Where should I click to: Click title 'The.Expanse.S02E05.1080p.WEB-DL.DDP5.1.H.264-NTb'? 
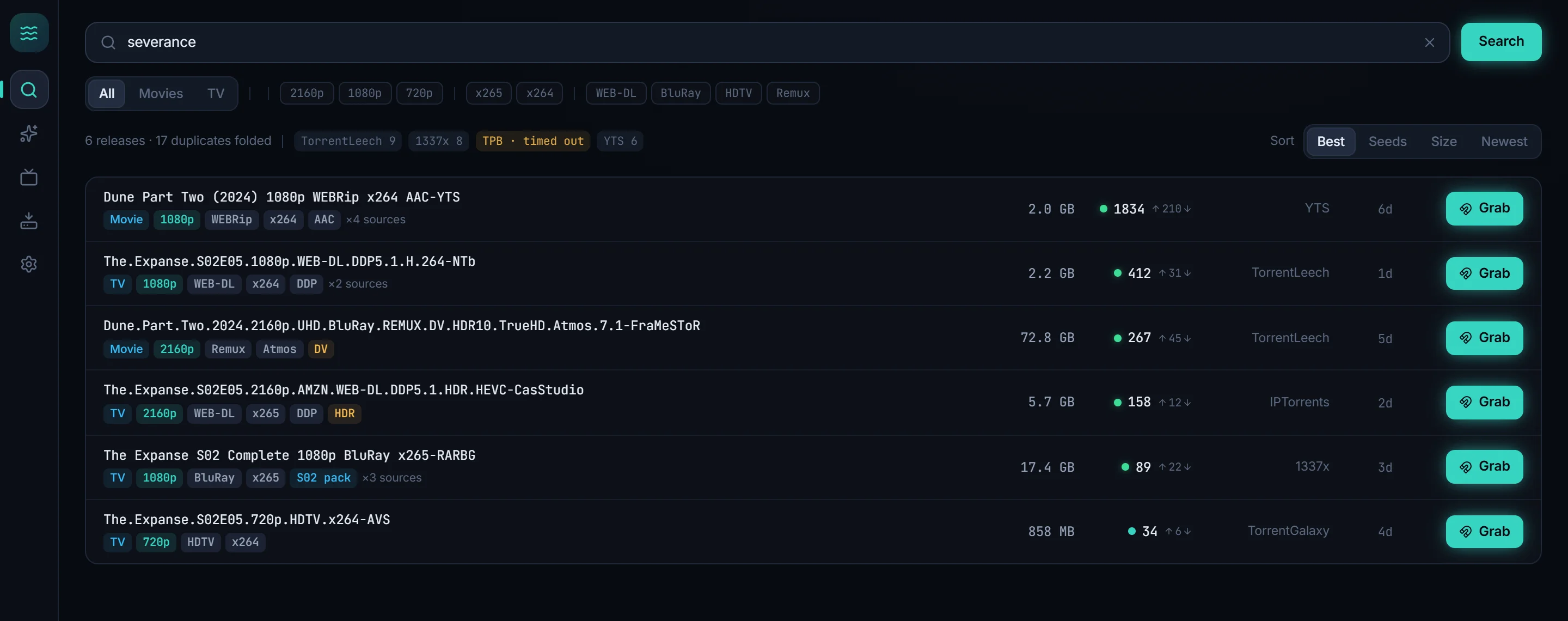[289, 262]
